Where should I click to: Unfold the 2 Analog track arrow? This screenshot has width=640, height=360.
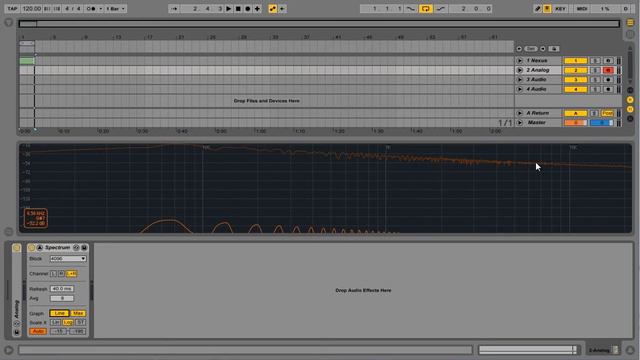point(520,70)
